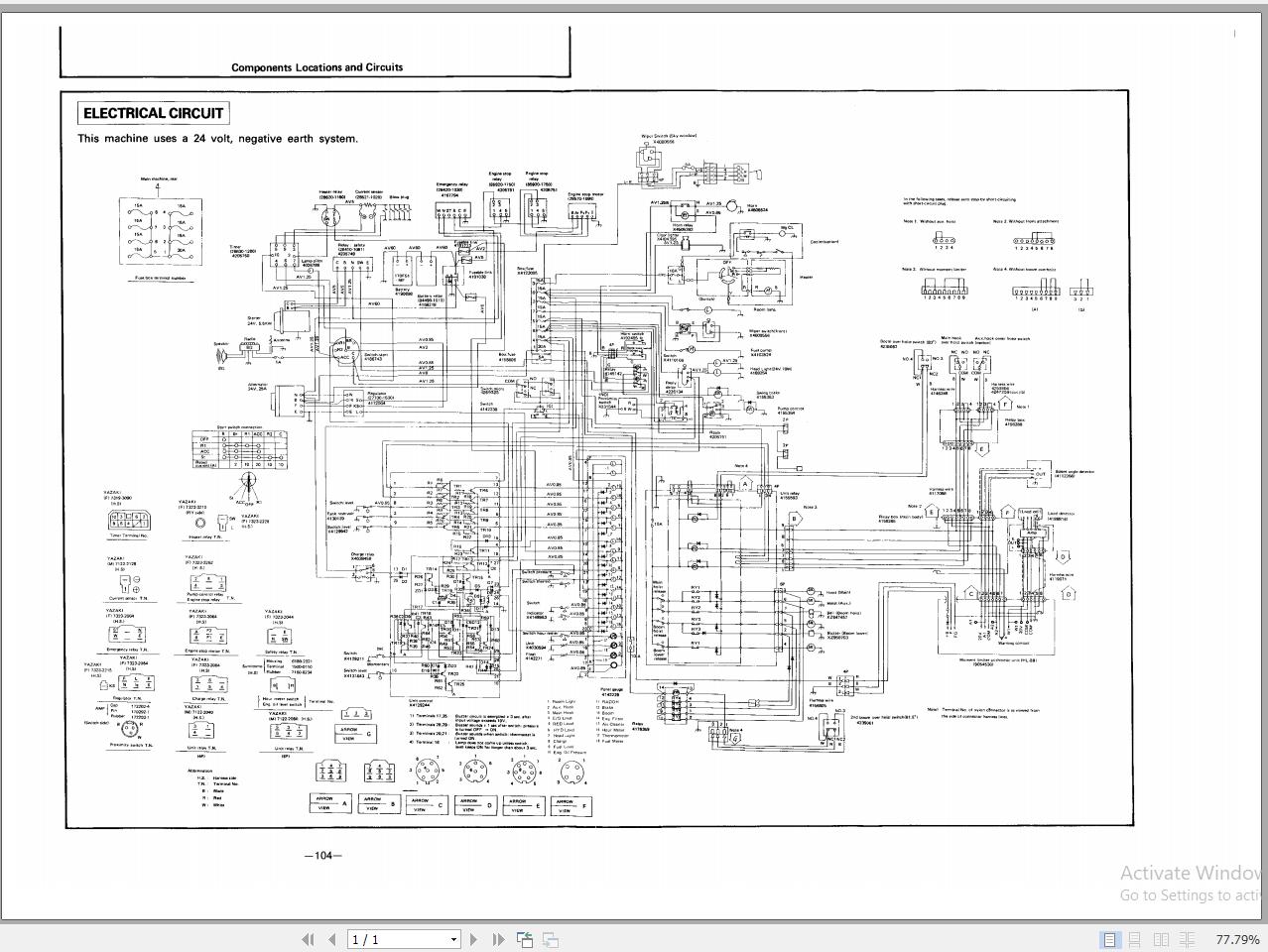Toggle facing pages view mode
This screenshot has width=1268, height=952.
coord(1162,939)
